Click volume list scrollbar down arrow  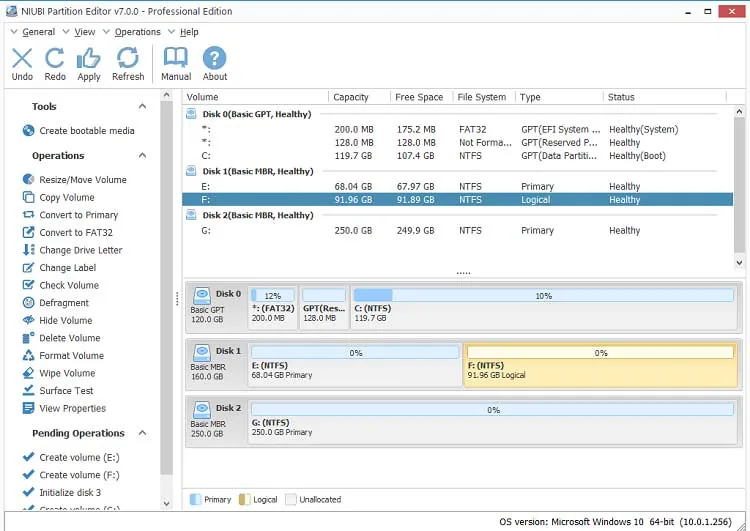coord(739,263)
